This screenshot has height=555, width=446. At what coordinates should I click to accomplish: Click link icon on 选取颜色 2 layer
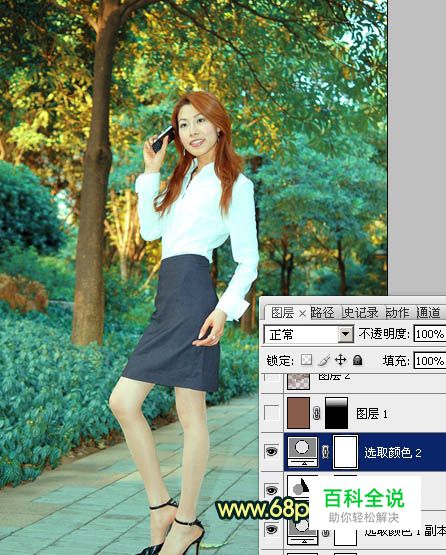(x=326, y=451)
